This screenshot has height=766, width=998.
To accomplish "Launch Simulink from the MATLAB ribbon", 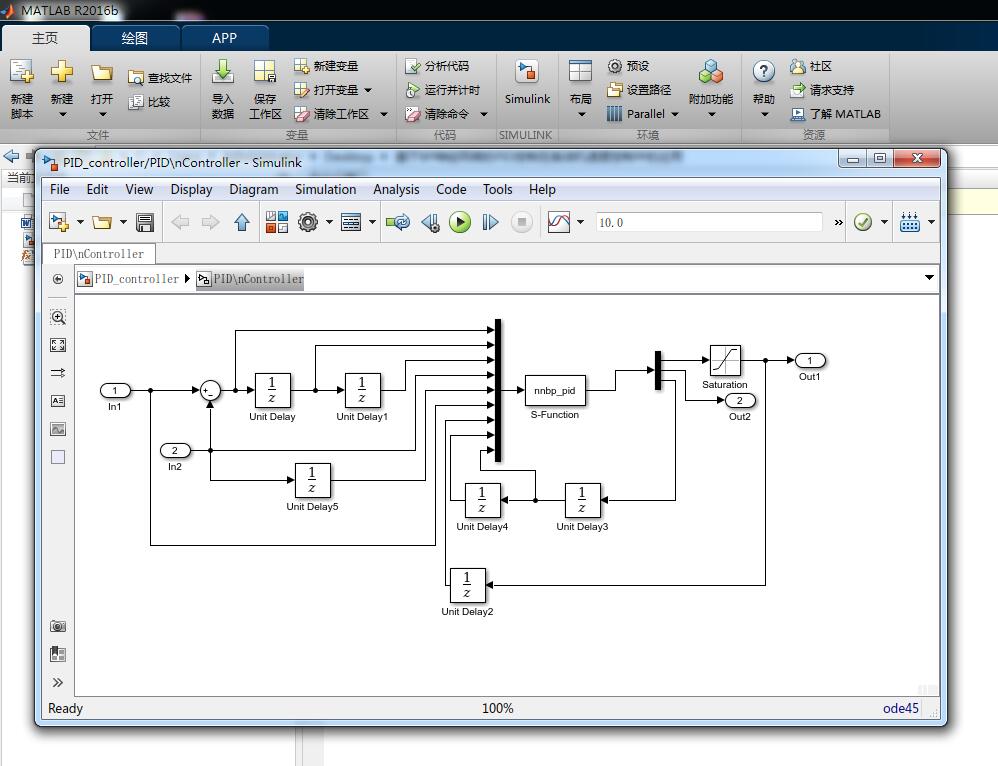I will 527,72.
